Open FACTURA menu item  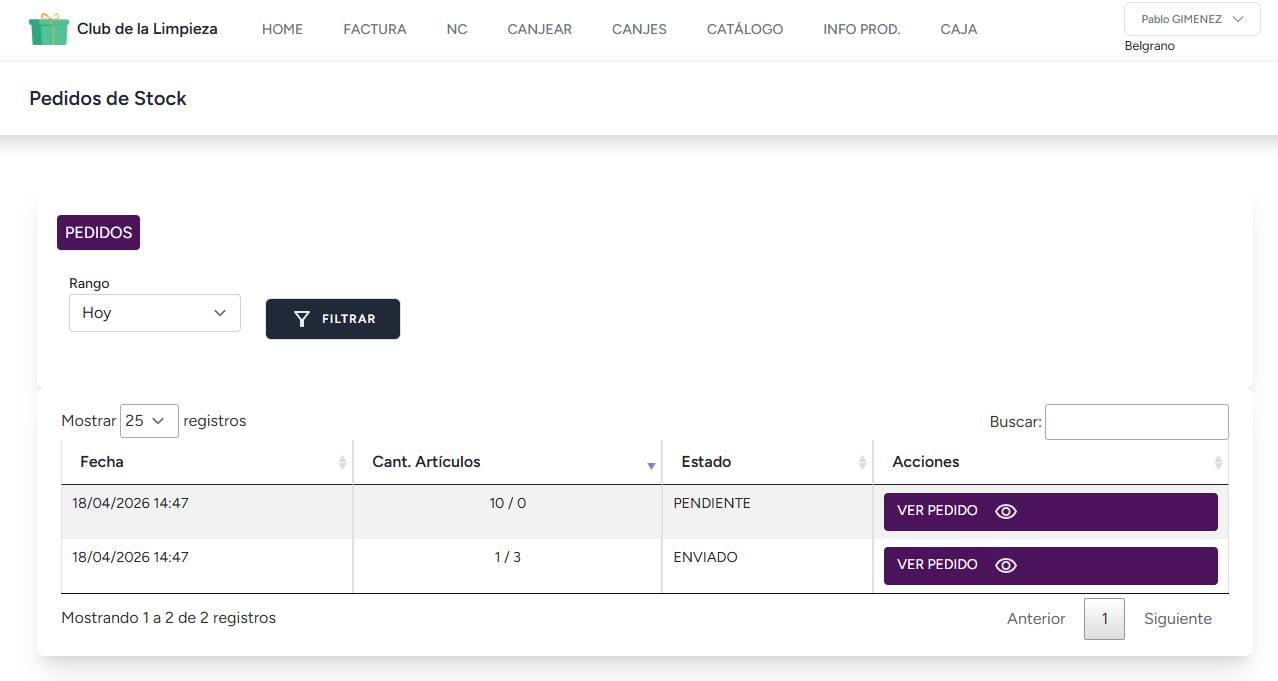(375, 30)
